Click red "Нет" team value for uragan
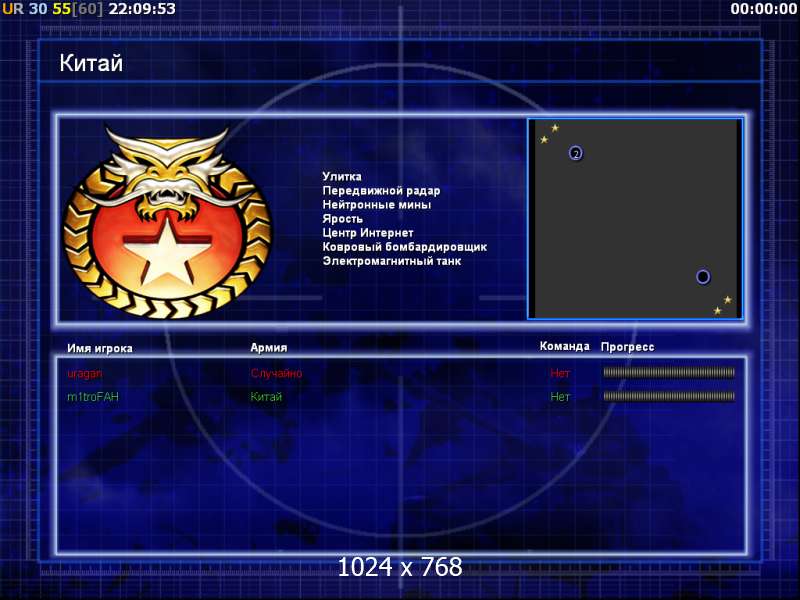 point(560,373)
